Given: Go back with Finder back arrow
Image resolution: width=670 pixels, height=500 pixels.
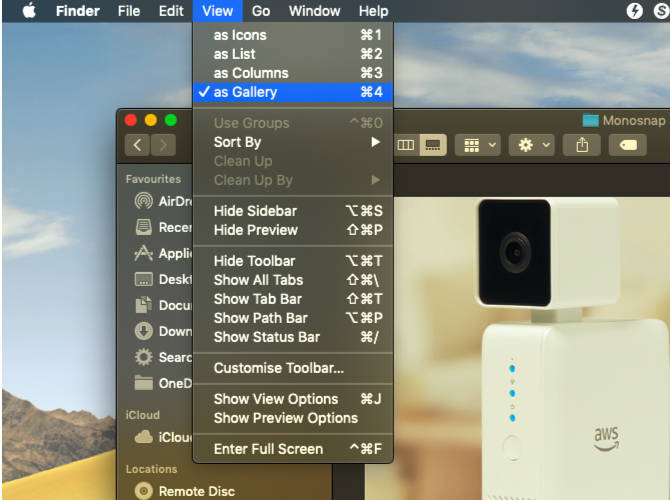Looking at the screenshot, I should click(x=137, y=145).
